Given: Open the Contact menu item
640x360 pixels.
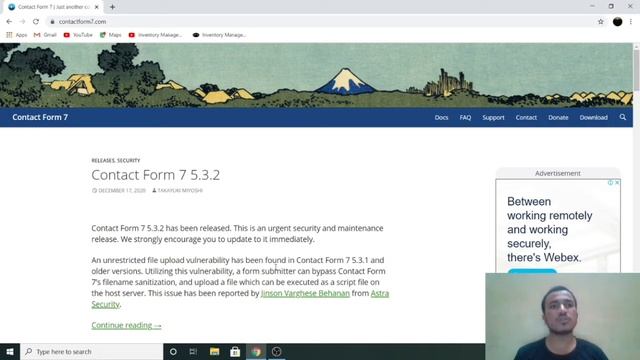Looking at the screenshot, I should [526, 118].
